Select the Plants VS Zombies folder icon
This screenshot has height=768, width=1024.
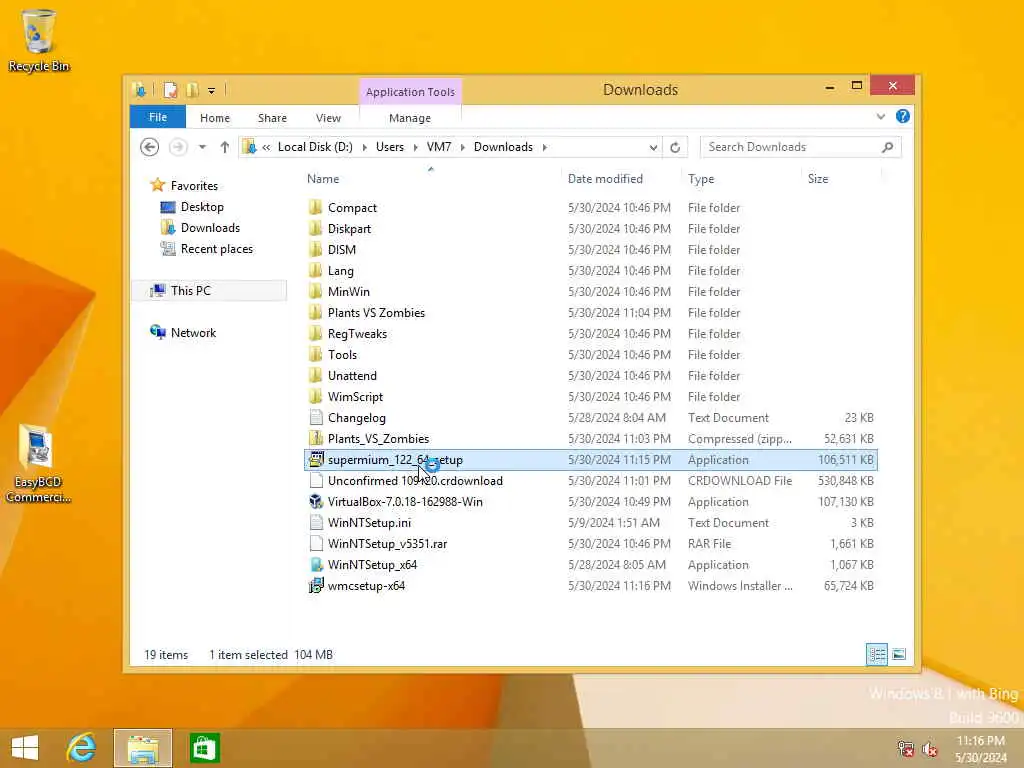coord(315,312)
